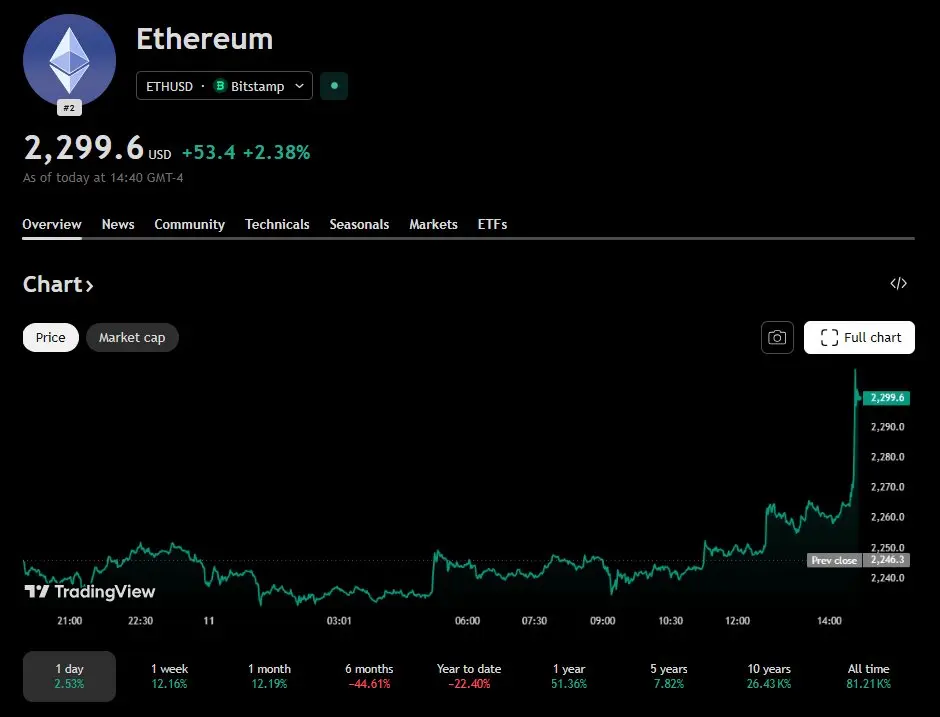Click the 09:00 time axis label
Image resolution: width=940 pixels, height=717 pixels.
[x=602, y=620]
